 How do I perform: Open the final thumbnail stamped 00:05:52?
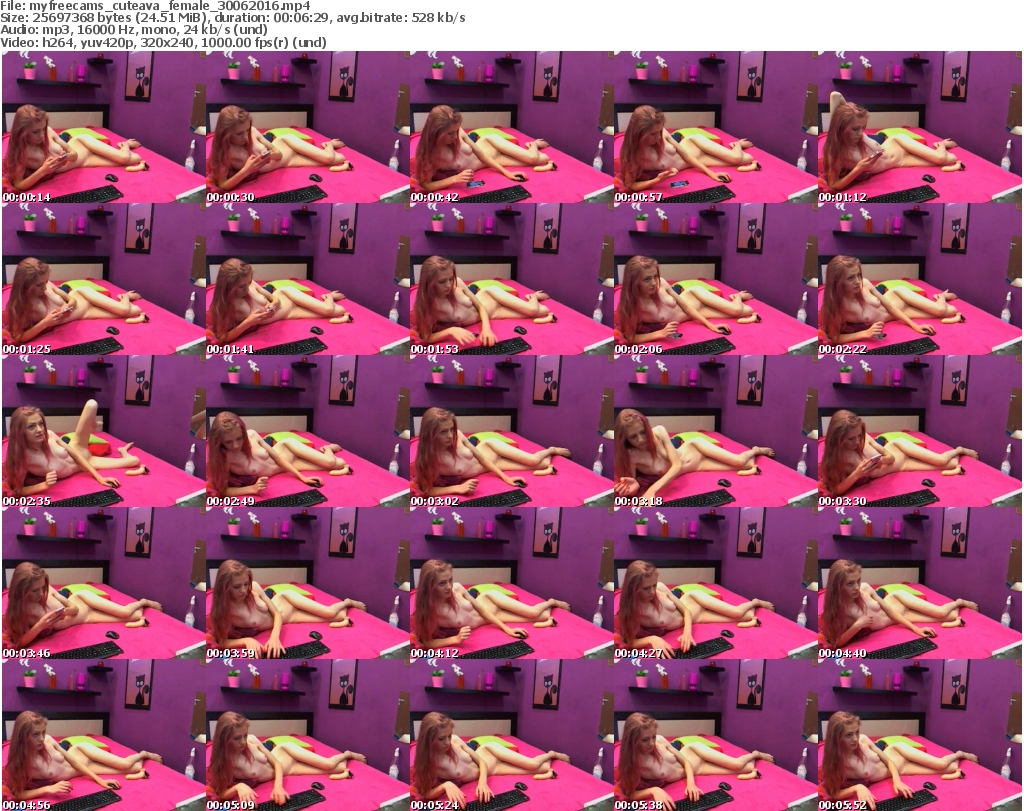click(x=920, y=735)
